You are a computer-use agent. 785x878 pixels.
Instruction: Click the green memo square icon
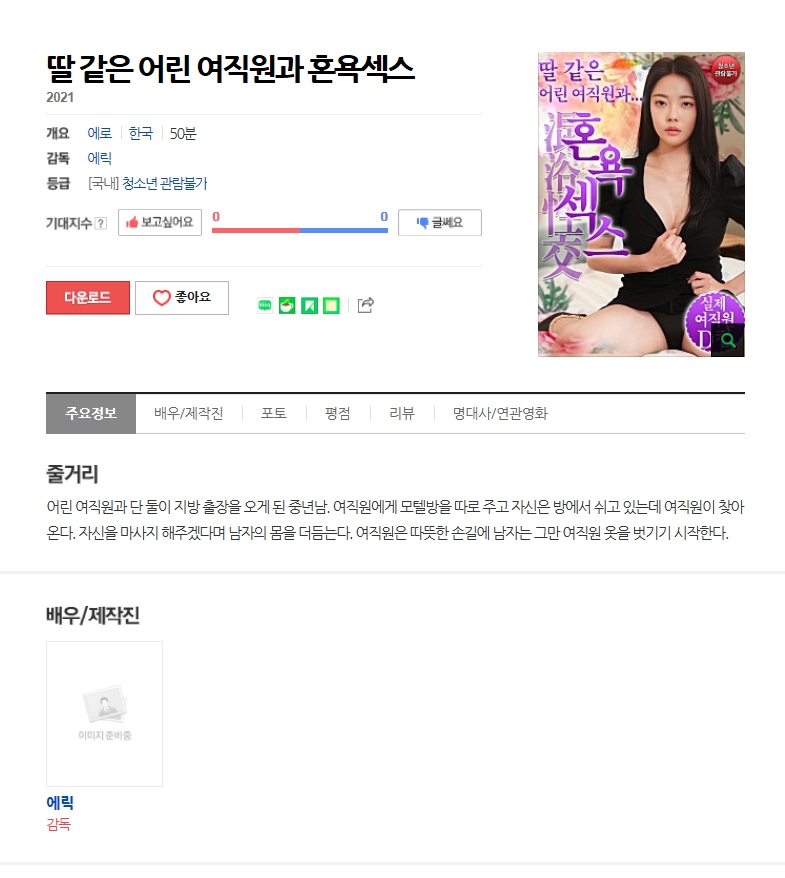click(331, 306)
